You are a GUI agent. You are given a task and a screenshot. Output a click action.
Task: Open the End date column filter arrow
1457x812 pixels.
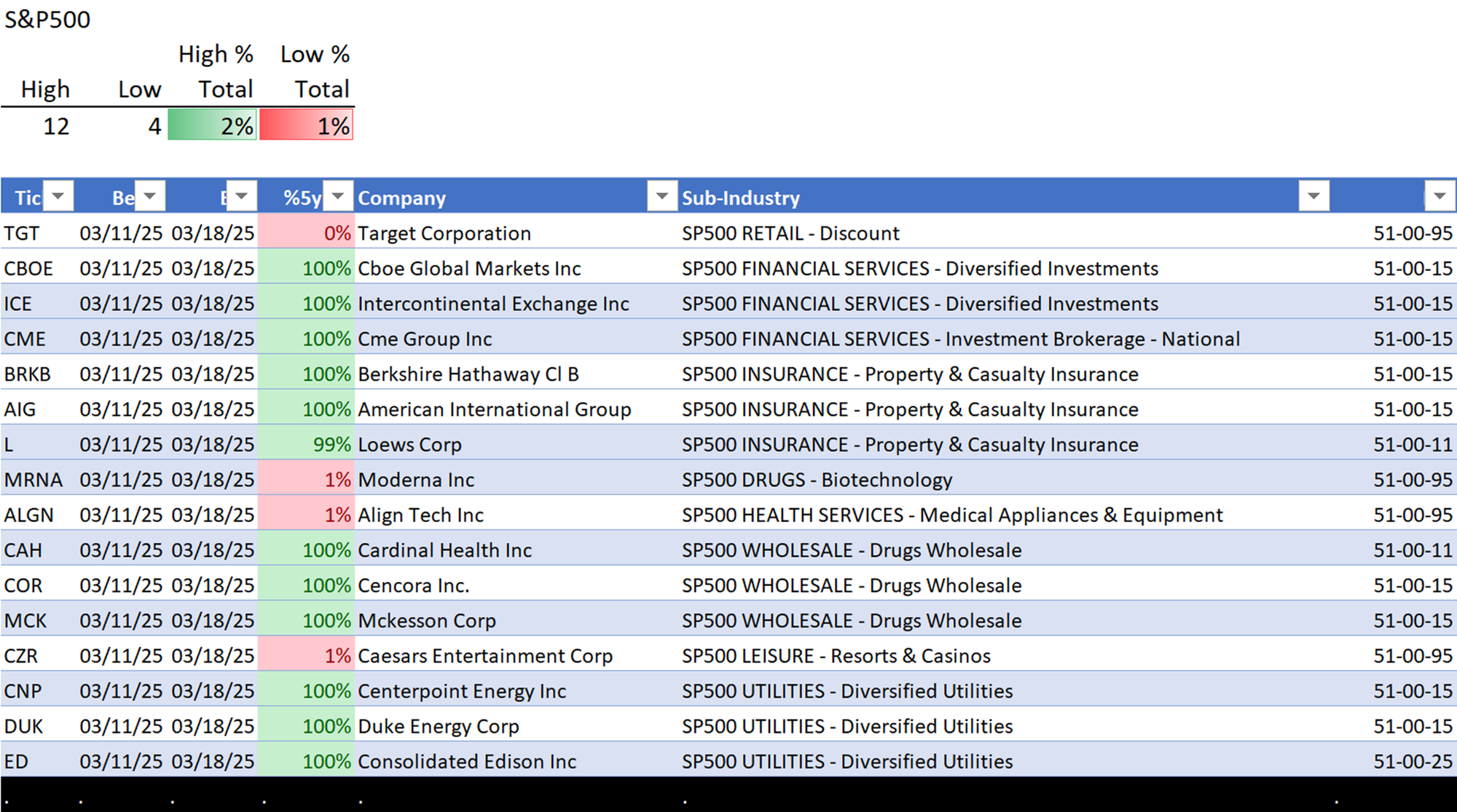(x=241, y=196)
